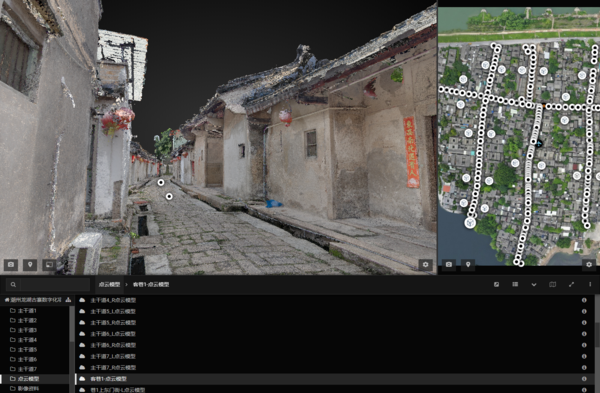Viewport: 600px width, 393px height.
Task: Select the 主干道5_R点云模型 file row
Action: (x=335, y=323)
